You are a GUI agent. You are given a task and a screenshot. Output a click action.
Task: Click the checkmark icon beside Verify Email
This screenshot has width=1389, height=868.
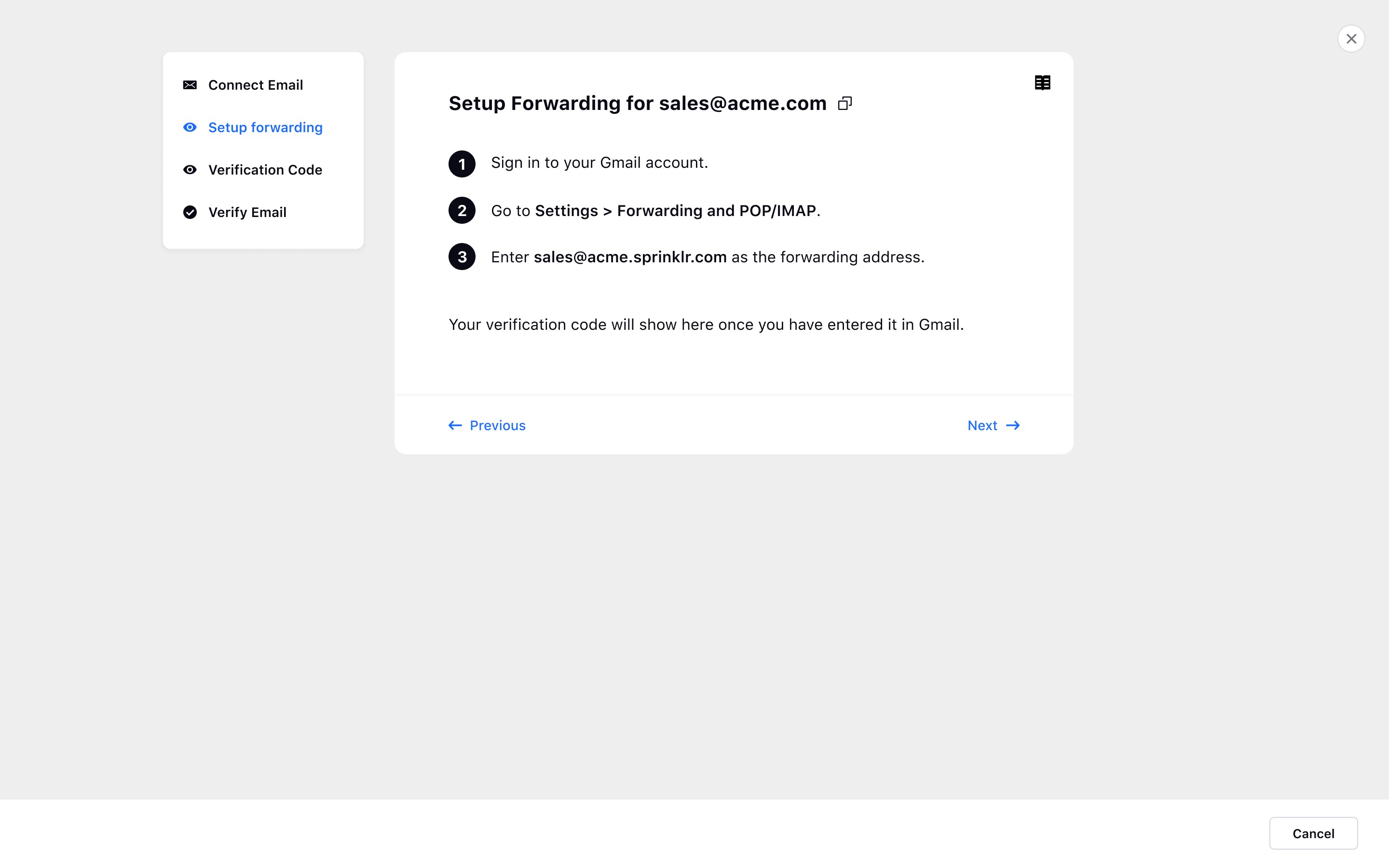pos(190,212)
